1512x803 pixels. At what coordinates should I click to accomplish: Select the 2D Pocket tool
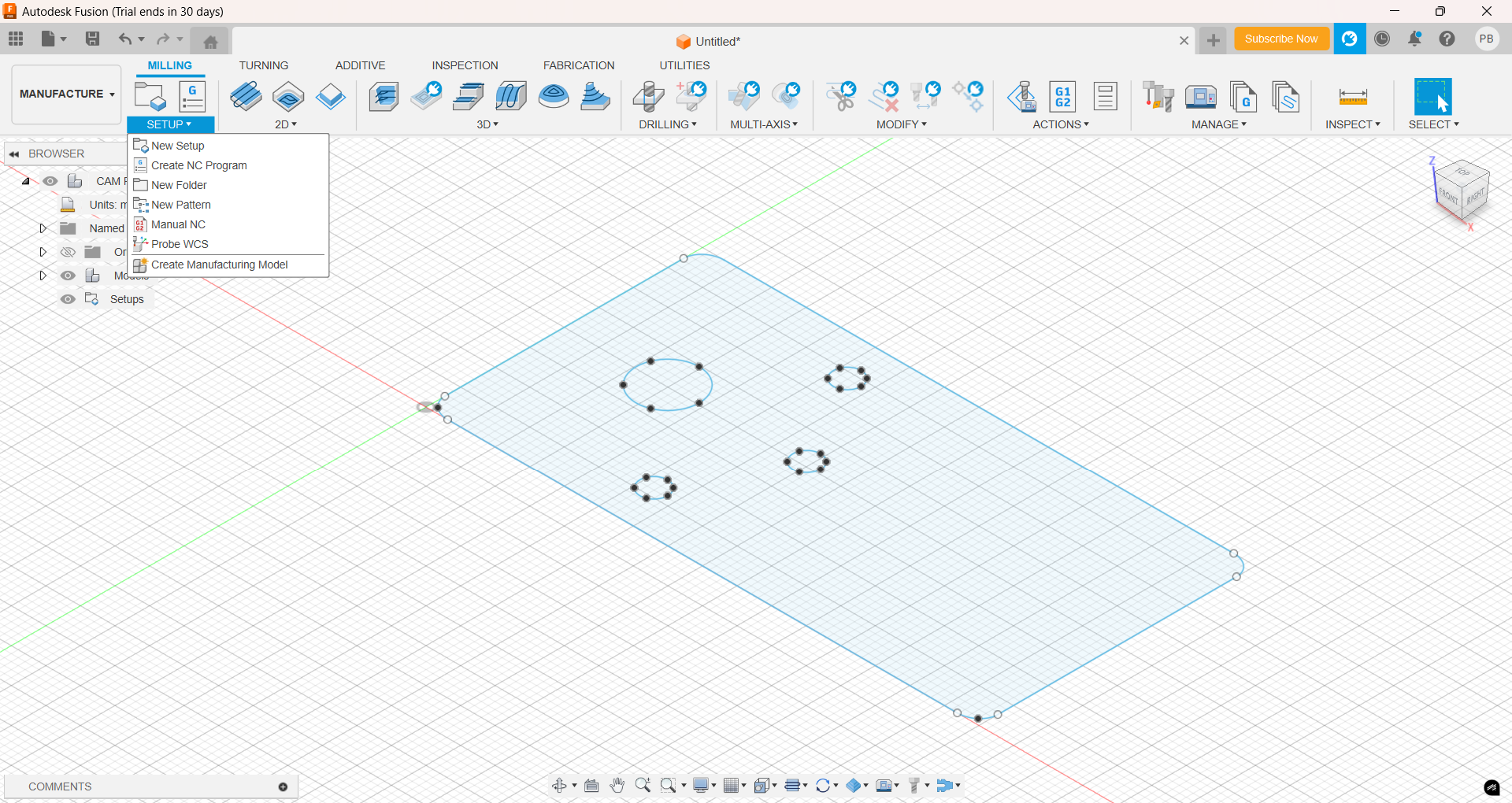tap(288, 96)
